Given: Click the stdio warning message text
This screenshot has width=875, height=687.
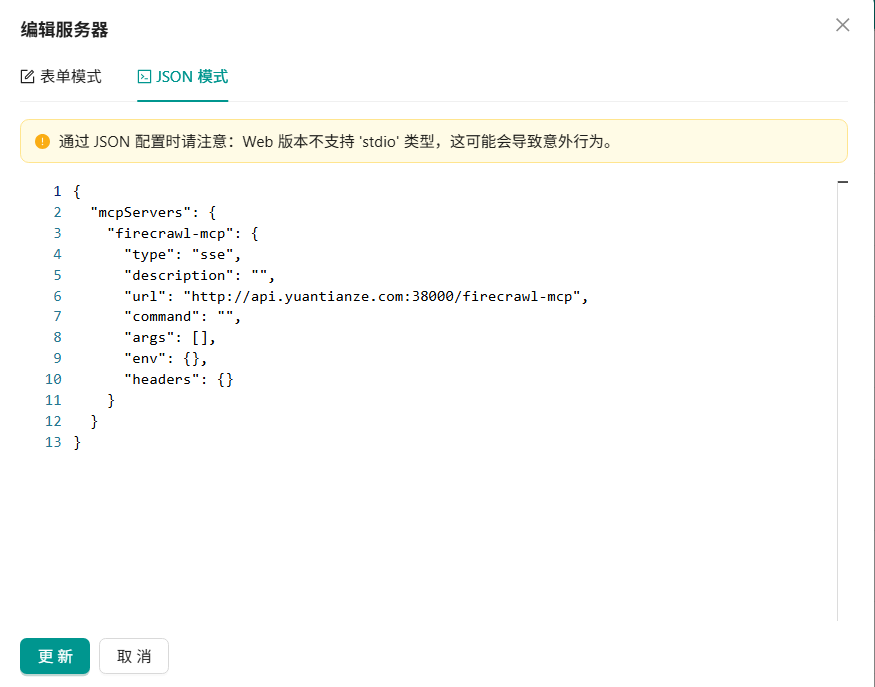Looking at the screenshot, I should click(335, 142).
